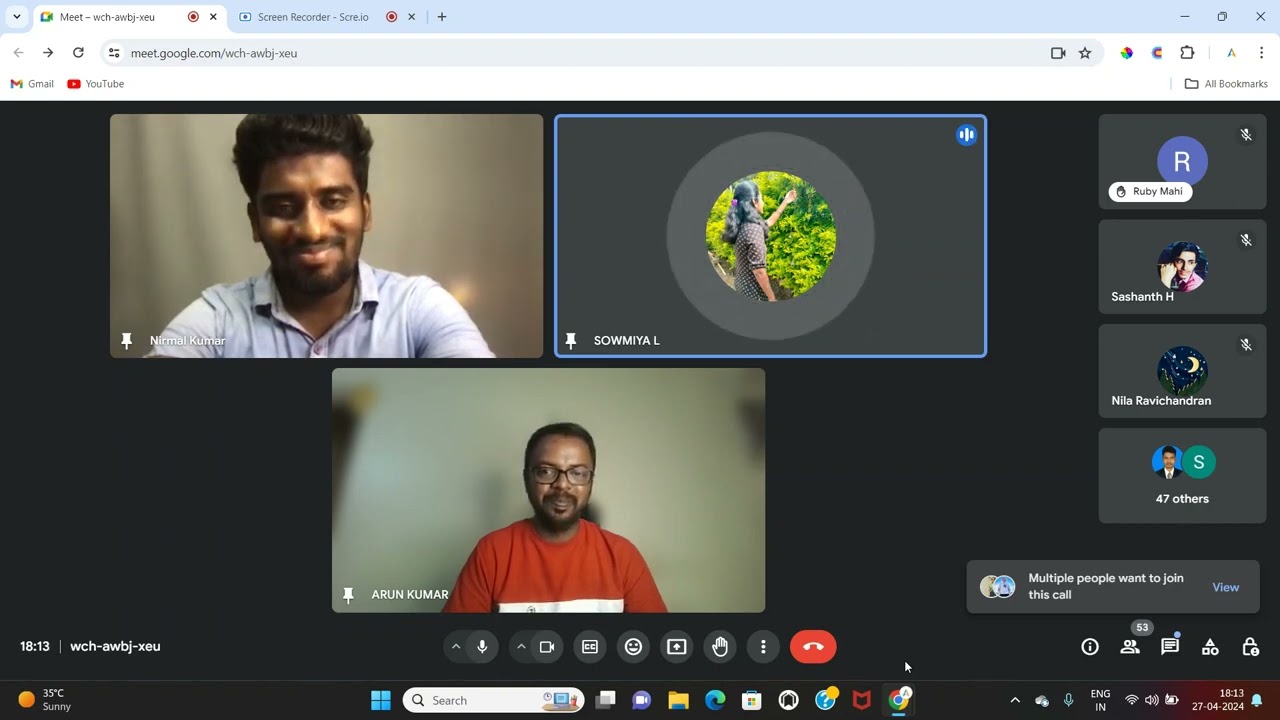Open the emoji reactions button
Viewport: 1280px width, 720px height.
[633, 647]
